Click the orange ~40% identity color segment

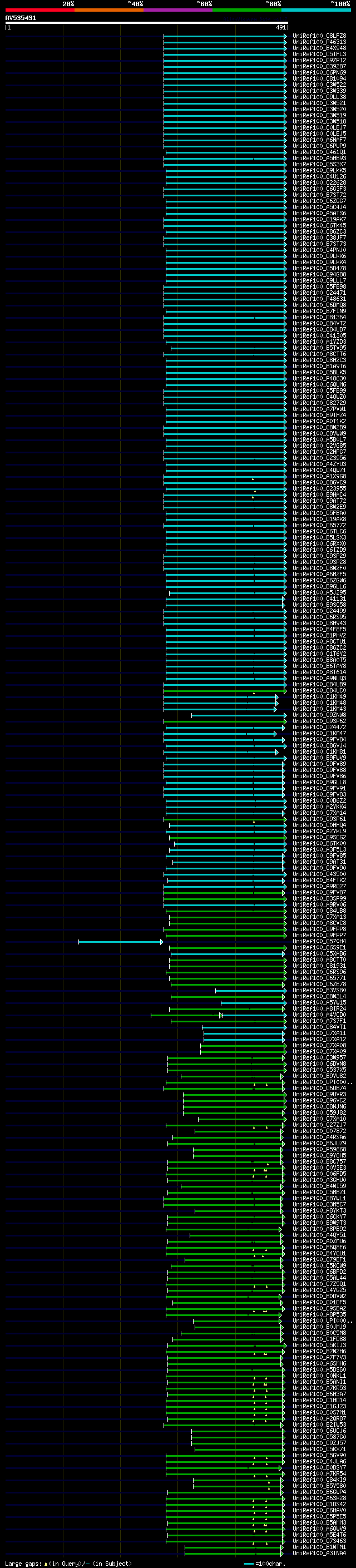click(x=109, y=10)
